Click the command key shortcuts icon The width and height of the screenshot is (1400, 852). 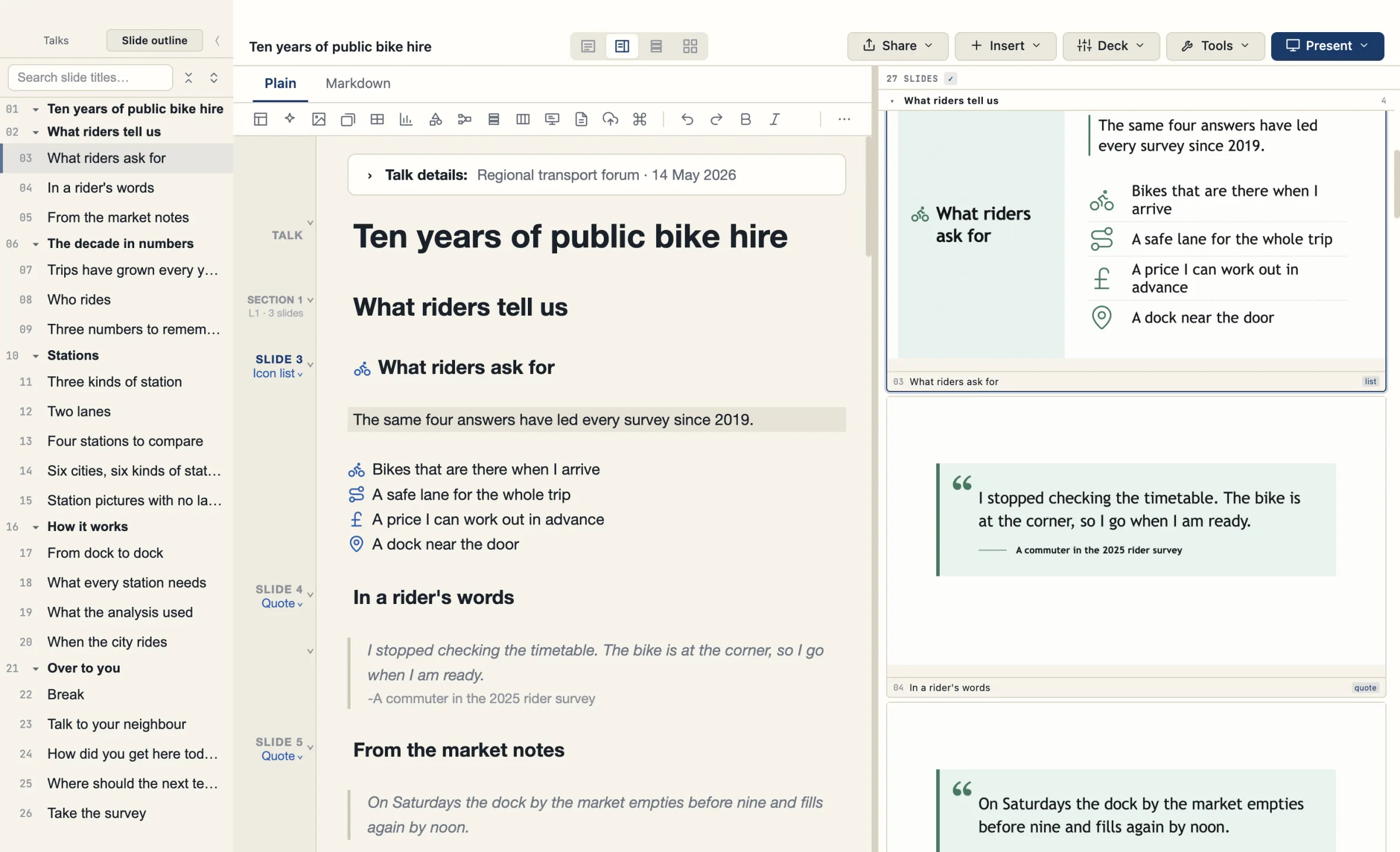[x=639, y=119]
